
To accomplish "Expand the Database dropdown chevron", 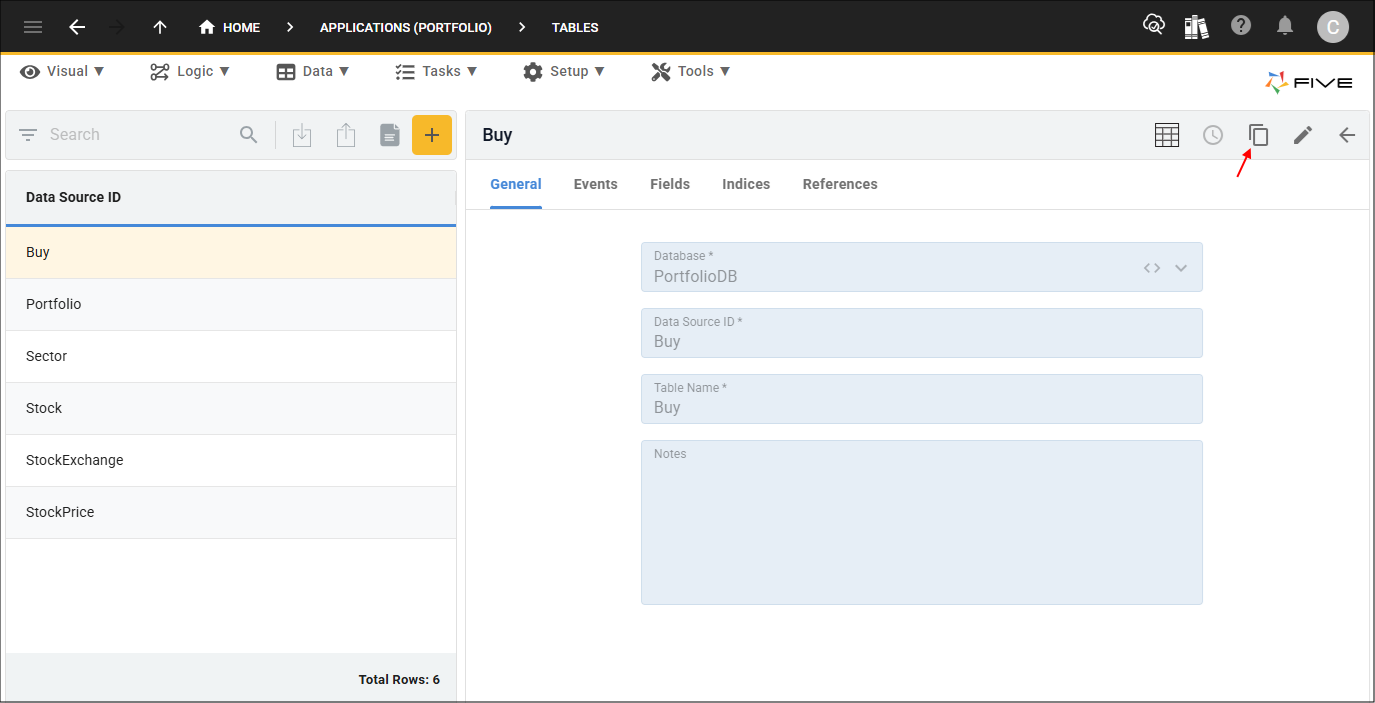I will (x=1181, y=268).
